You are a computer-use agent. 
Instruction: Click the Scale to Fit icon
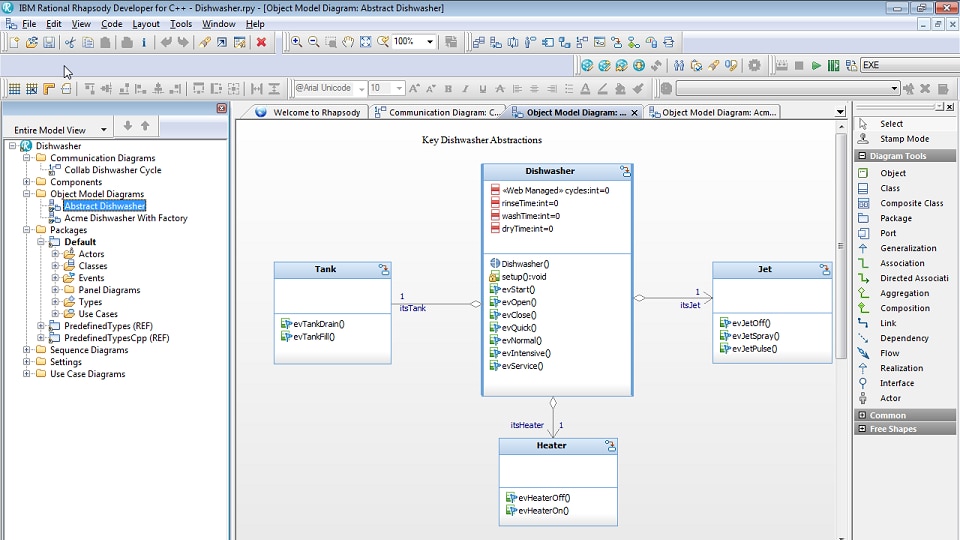pyautogui.click(x=366, y=42)
